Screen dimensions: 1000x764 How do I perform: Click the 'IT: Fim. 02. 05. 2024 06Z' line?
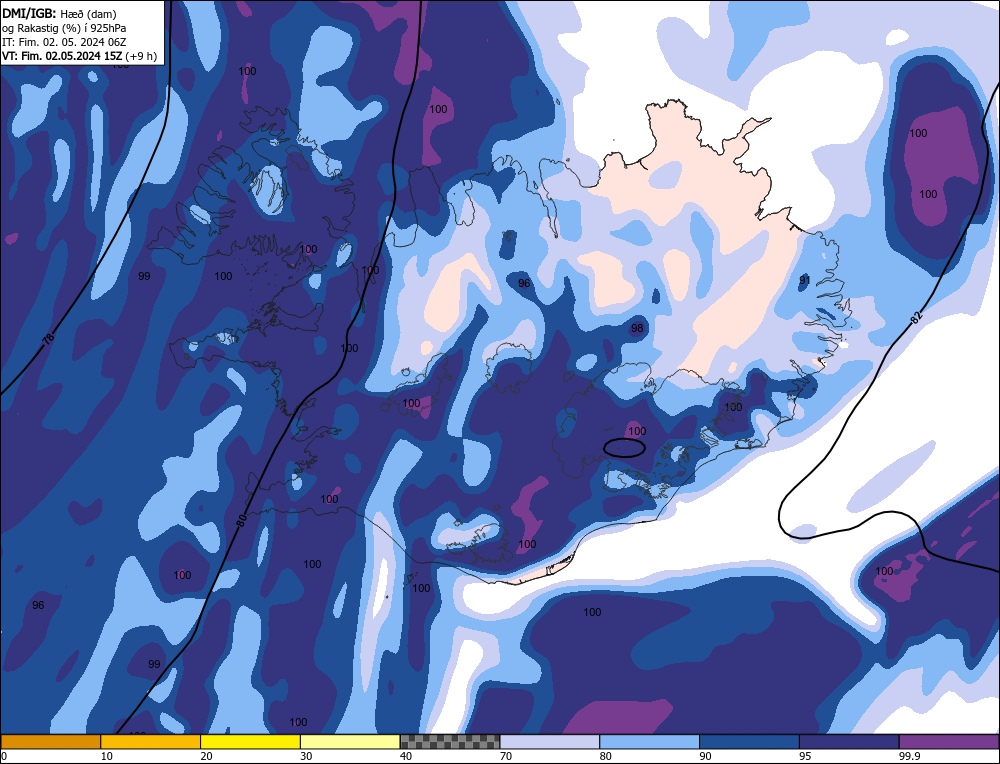(x=64, y=41)
